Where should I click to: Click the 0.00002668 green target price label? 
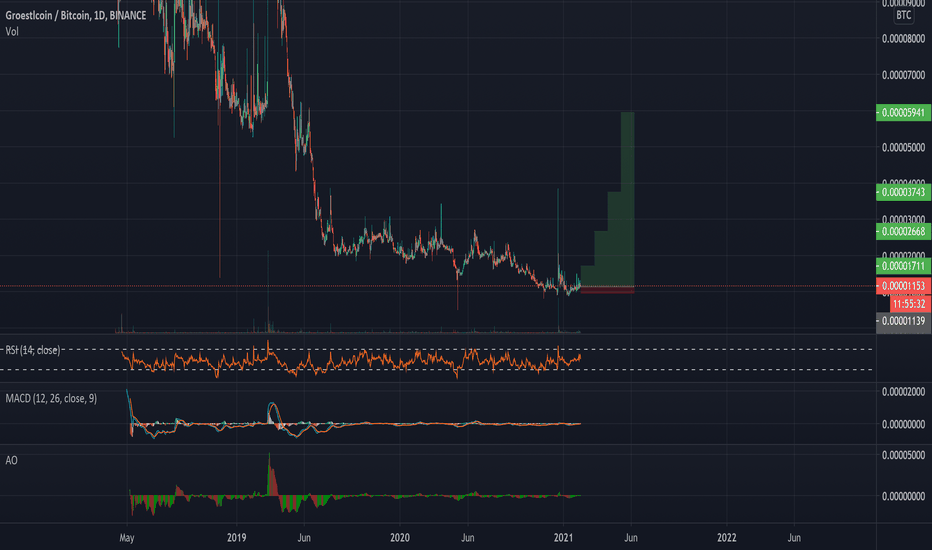[x=903, y=231]
